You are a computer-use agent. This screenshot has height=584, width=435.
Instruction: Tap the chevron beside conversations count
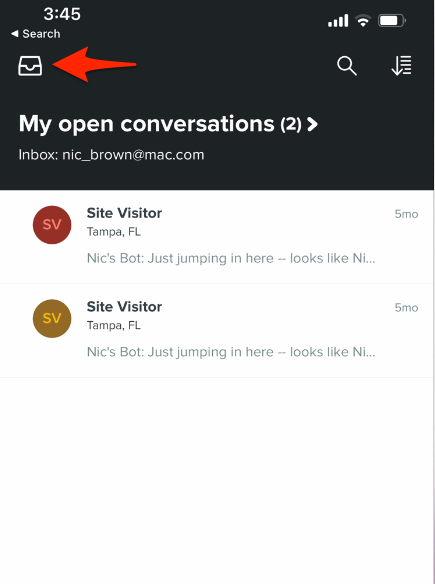[312, 124]
